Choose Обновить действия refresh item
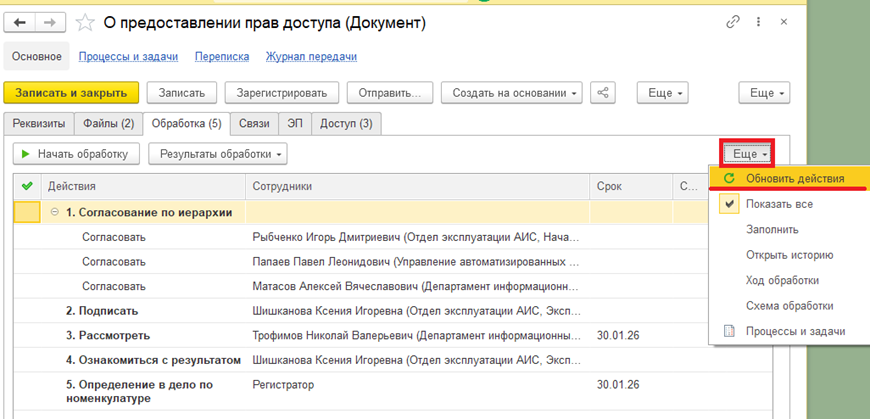Viewport: 870px width, 419px height. (794, 178)
